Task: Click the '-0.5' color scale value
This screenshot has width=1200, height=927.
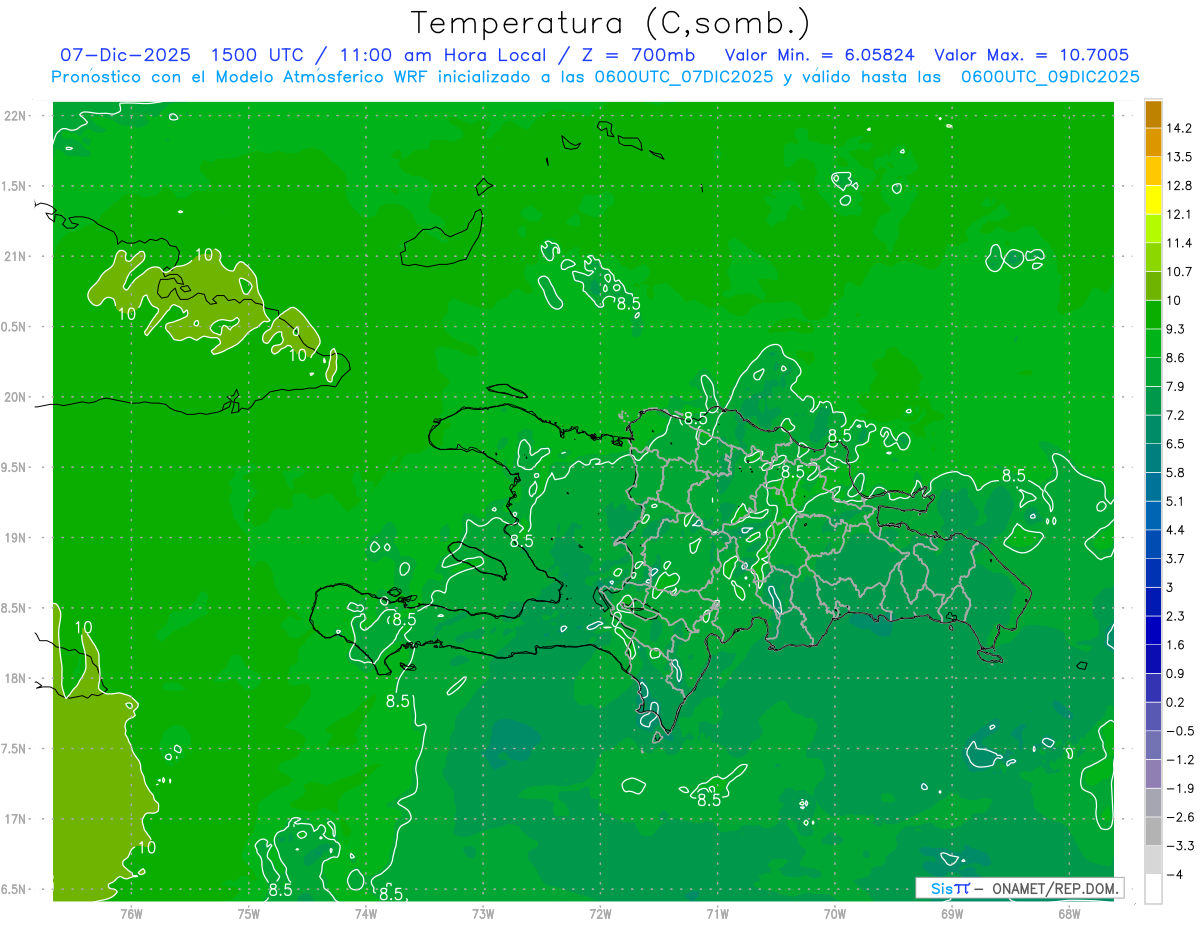Action: click(x=1180, y=731)
